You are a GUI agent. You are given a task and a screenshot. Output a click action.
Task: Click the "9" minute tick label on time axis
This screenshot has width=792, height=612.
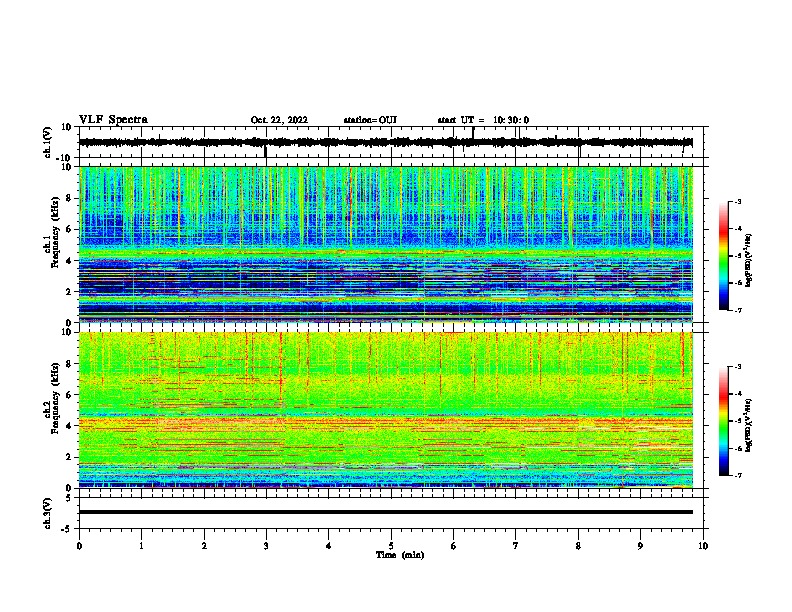point(640,546)
